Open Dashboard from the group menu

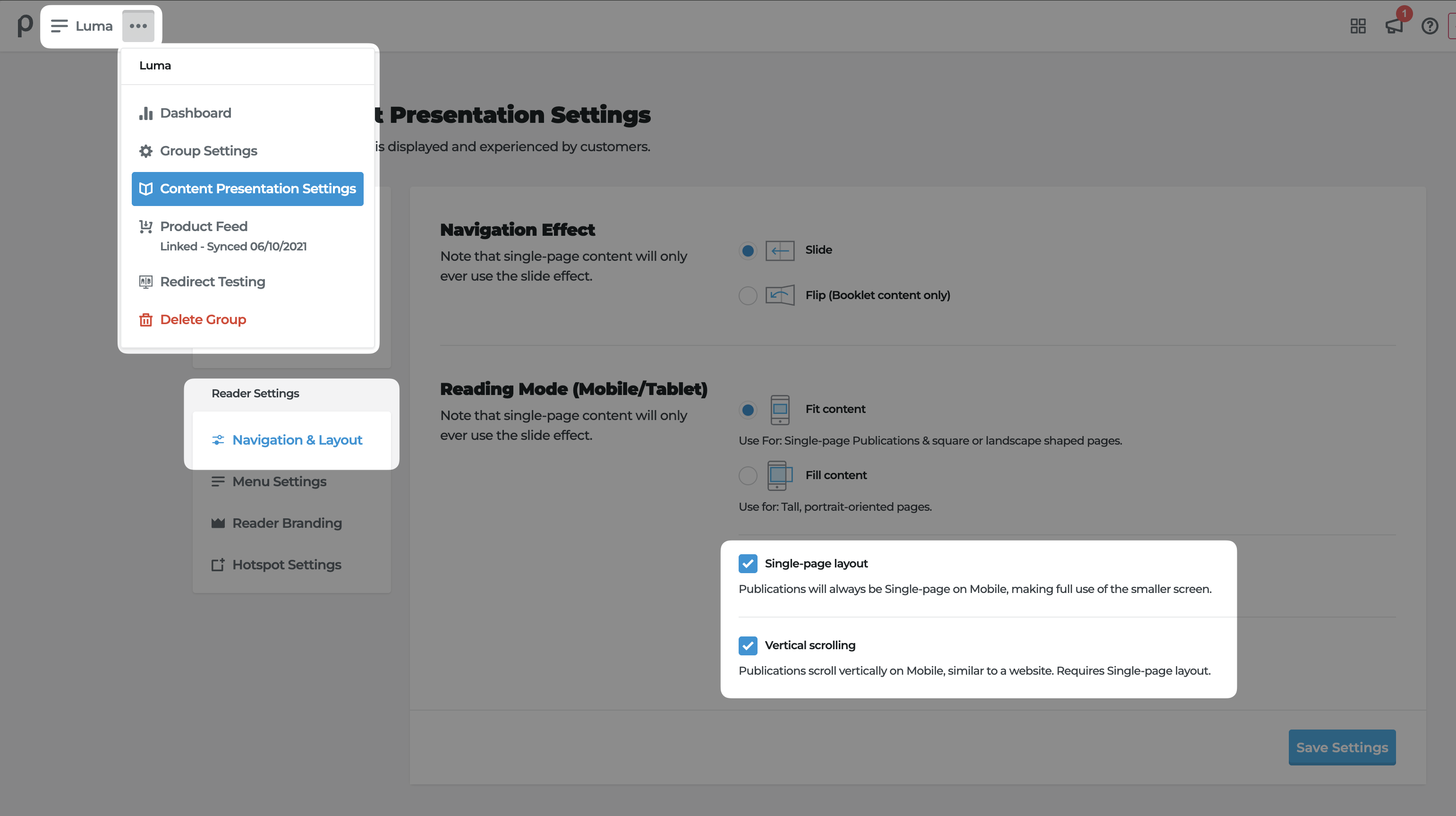(195, 113)
